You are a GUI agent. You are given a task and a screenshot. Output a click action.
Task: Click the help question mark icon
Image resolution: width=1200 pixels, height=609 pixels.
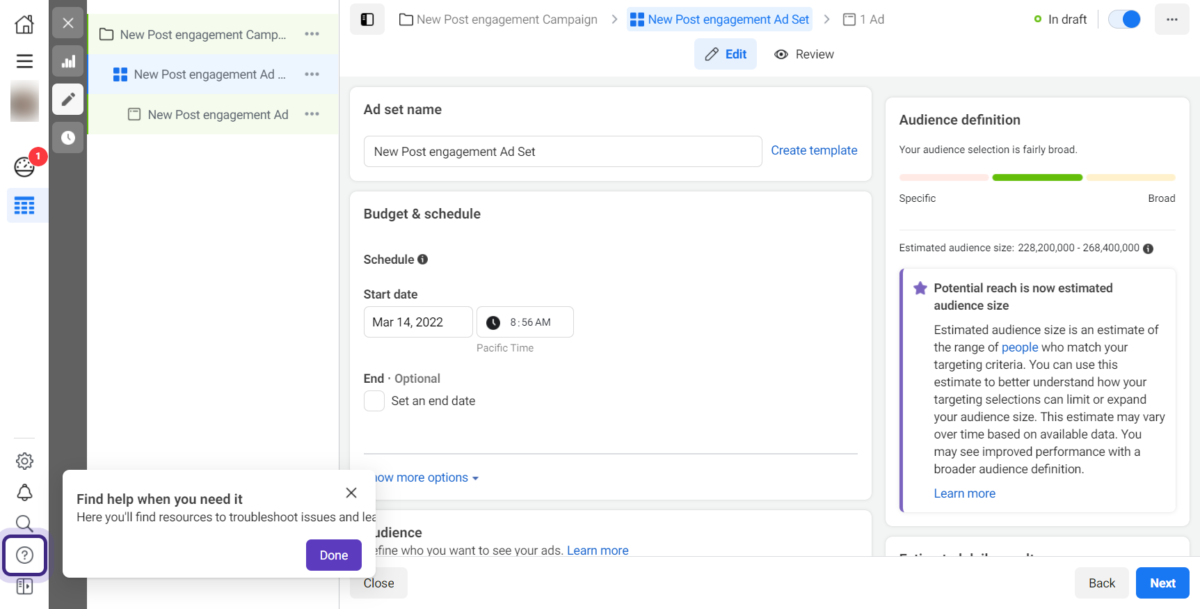pos(25,555)
